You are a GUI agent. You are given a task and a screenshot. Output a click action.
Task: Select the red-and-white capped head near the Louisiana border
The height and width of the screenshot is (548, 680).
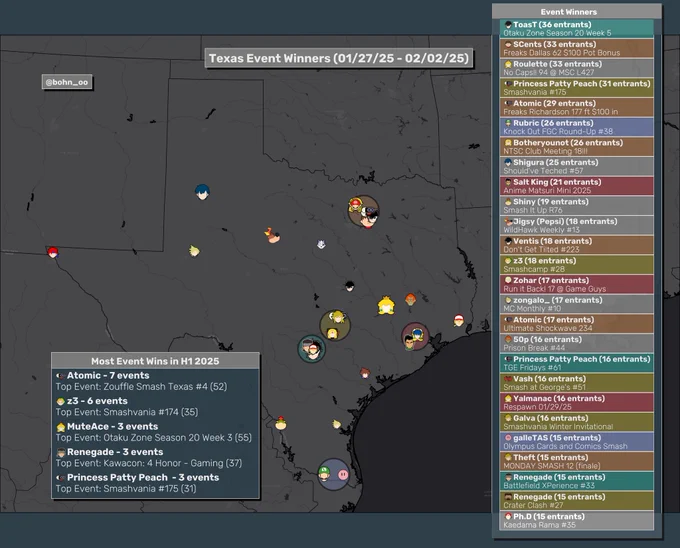[x=459, y=320]
